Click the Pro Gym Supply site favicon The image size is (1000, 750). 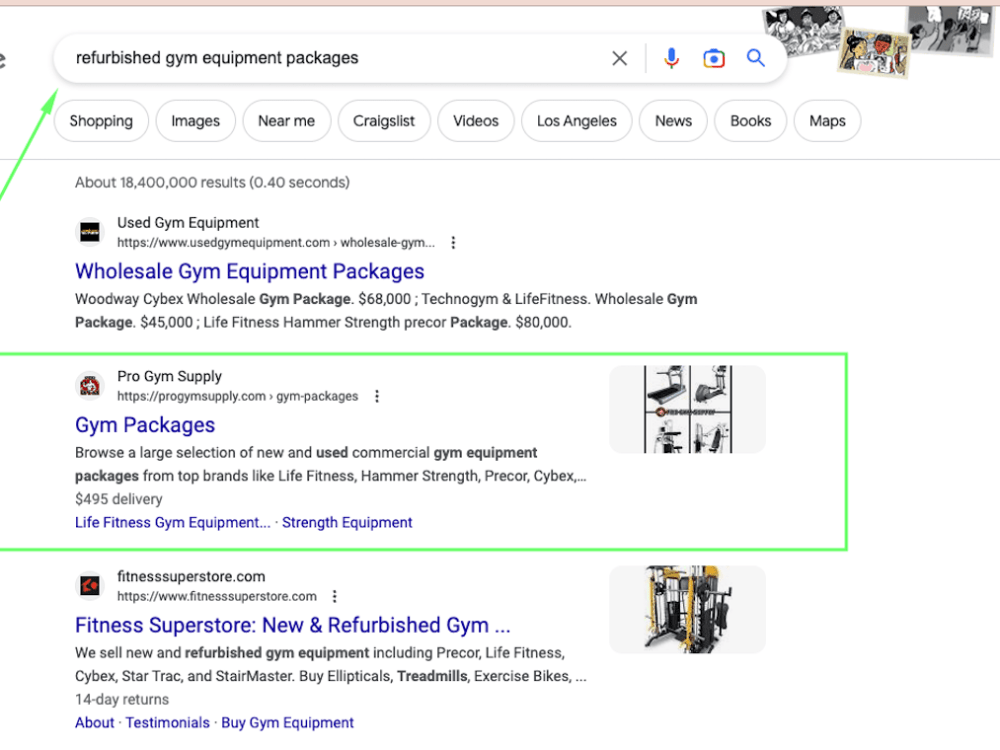click(x=90, y=386)
